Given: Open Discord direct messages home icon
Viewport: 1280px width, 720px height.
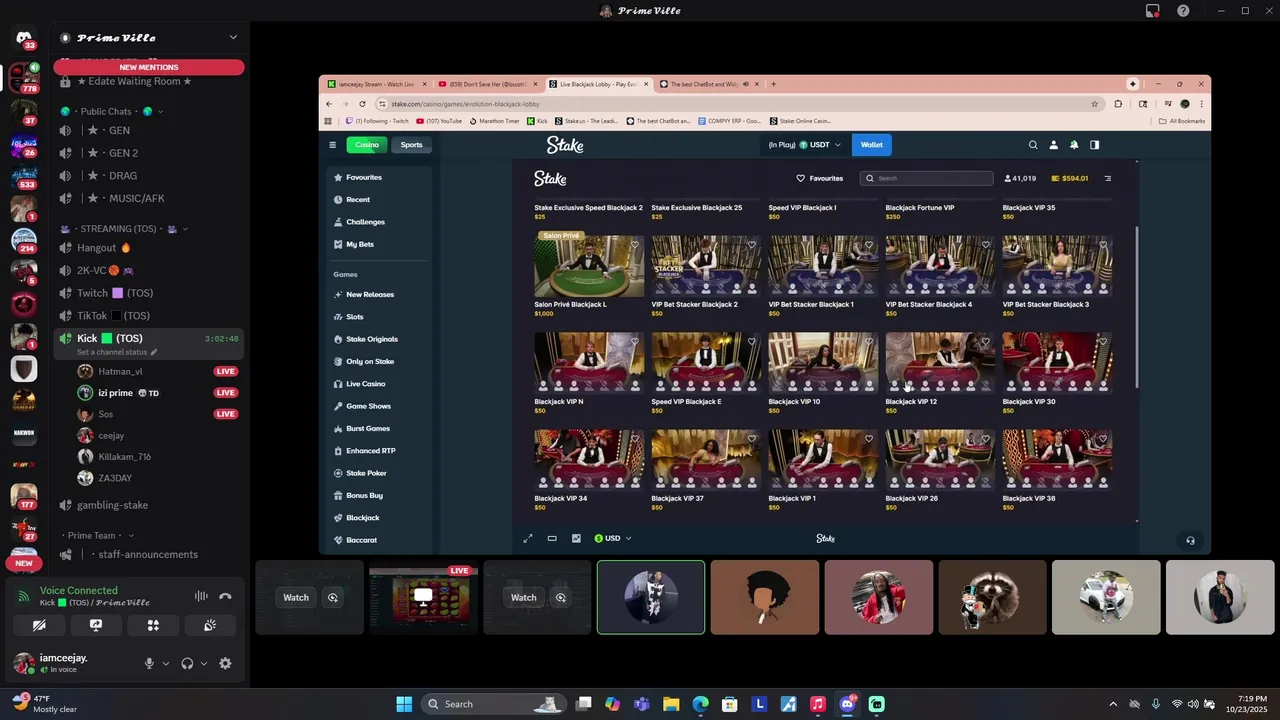Looking at the screenshot, I should (x=24, y=39).
